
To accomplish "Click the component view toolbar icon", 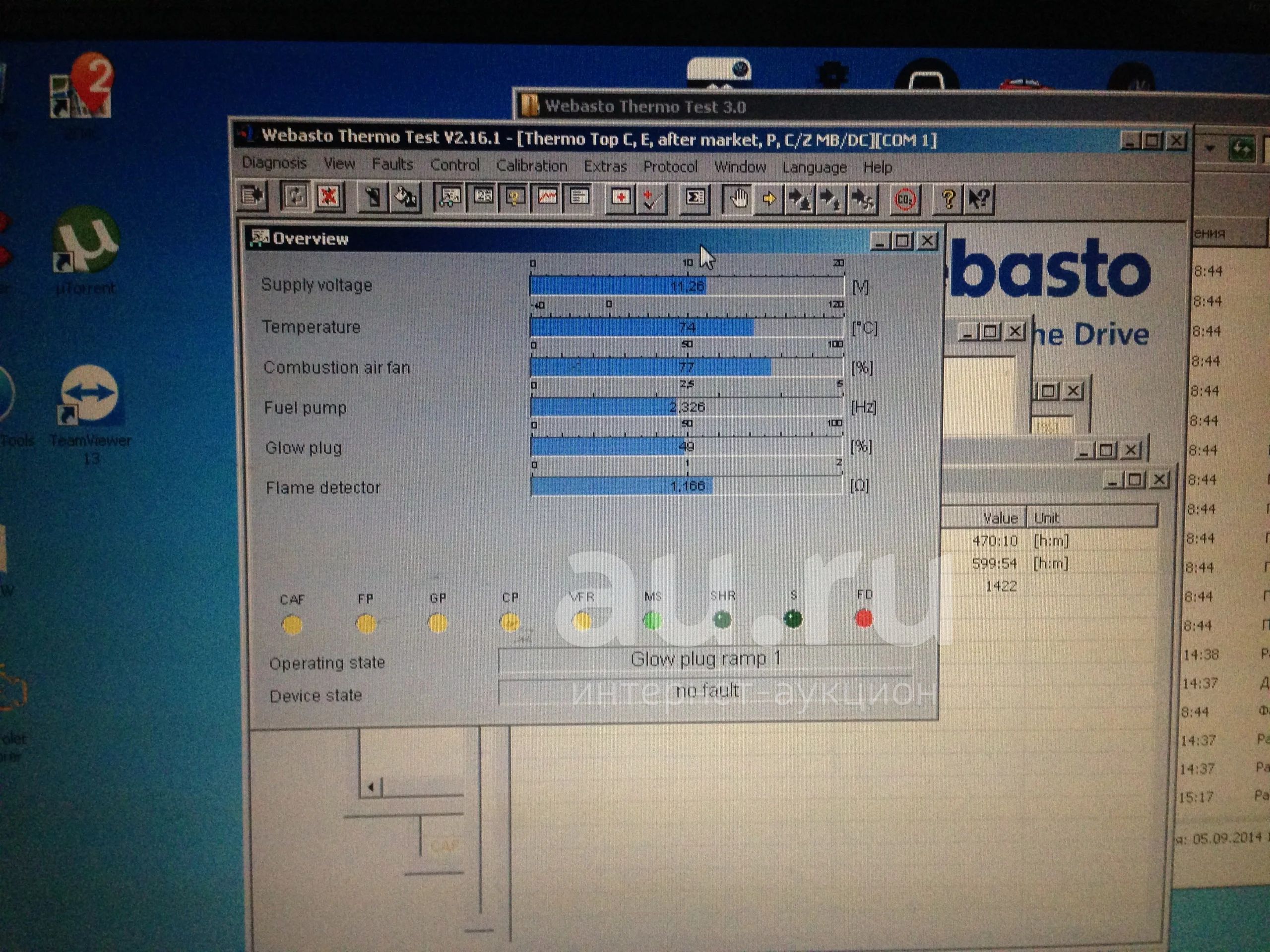I will click(x=482, y=198).
